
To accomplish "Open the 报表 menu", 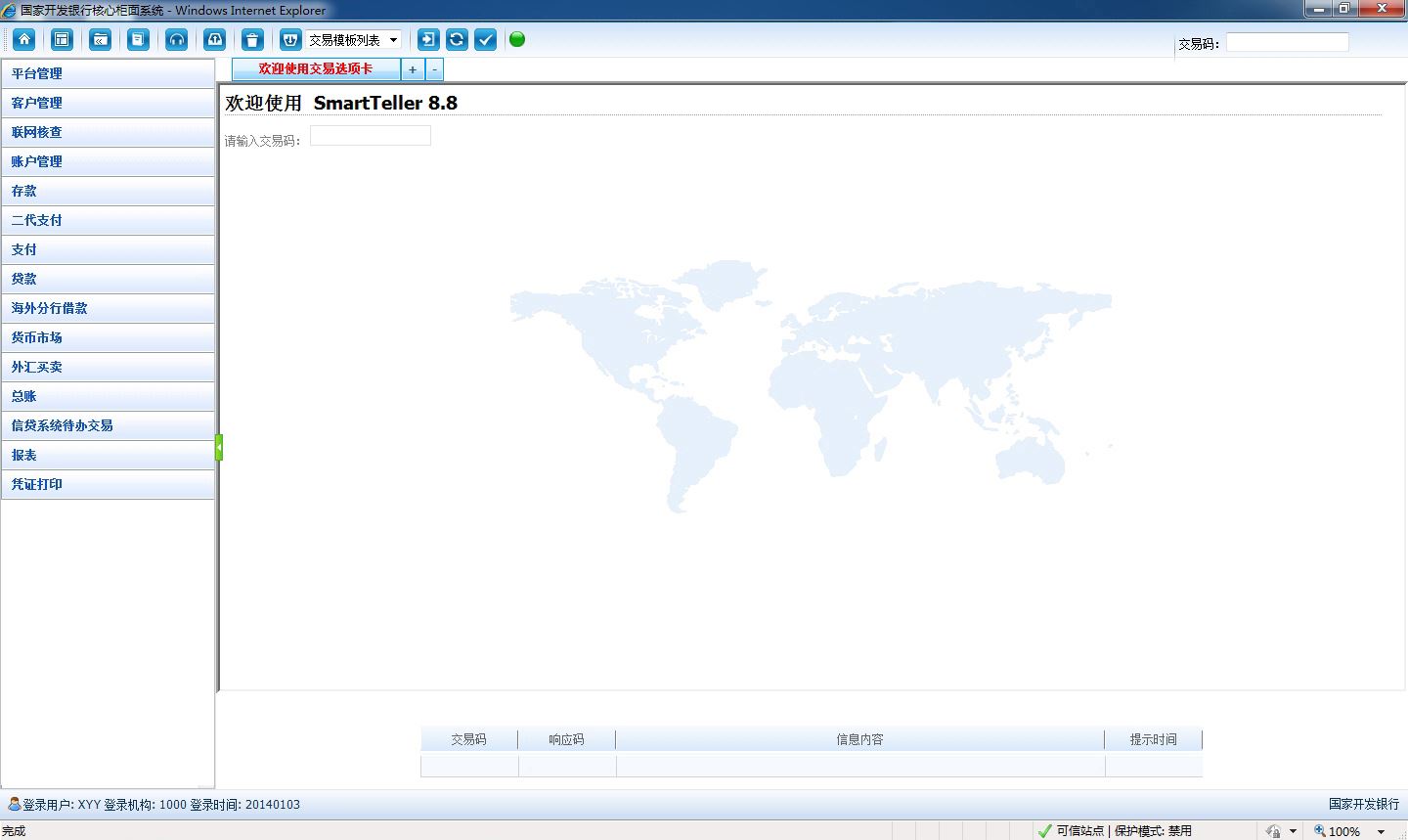I will pyautogui.click(x=108, y=455).
